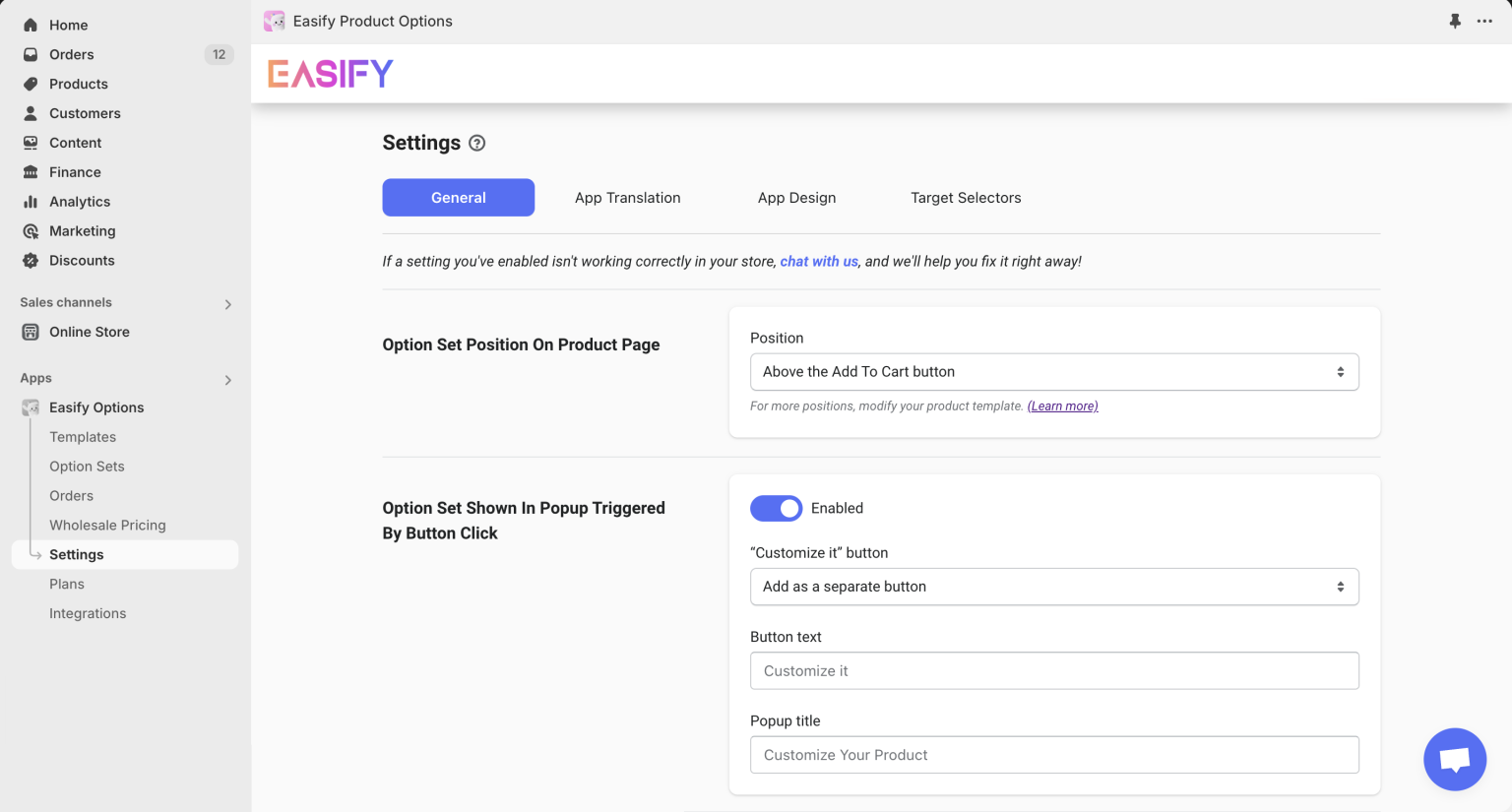The height and width of the screenshot is (812, 1512).
Task: Click the Settings help question mark icon
Action: (x=476, y=143)
